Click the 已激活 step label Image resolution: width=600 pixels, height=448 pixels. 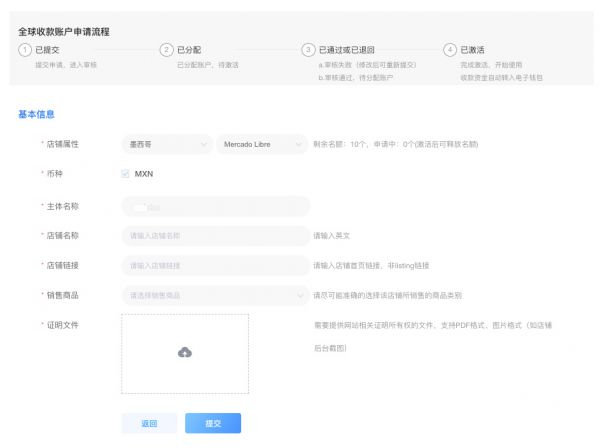click(473, 49)
